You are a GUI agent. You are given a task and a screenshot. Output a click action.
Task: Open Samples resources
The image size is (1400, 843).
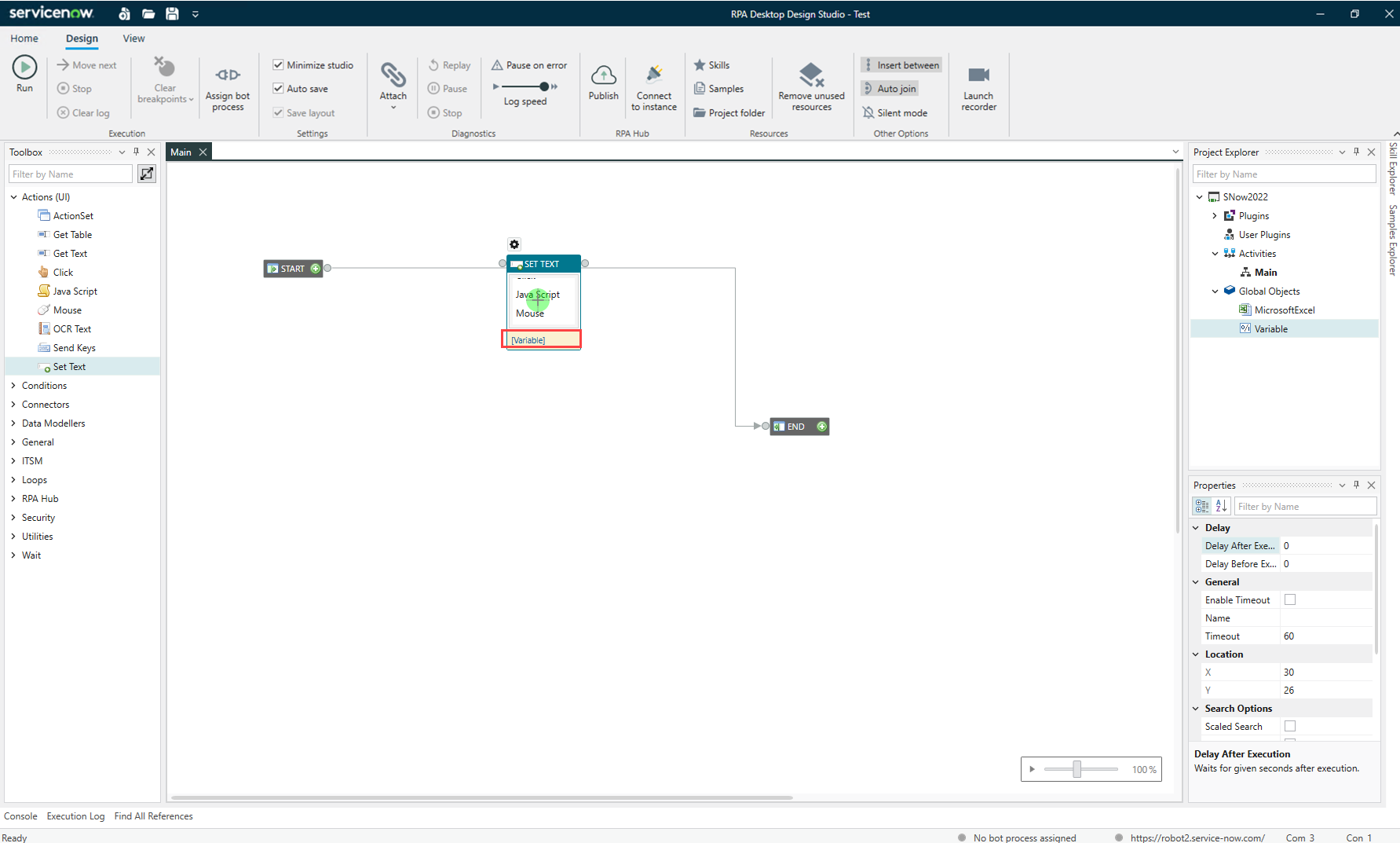pos(718,89)
